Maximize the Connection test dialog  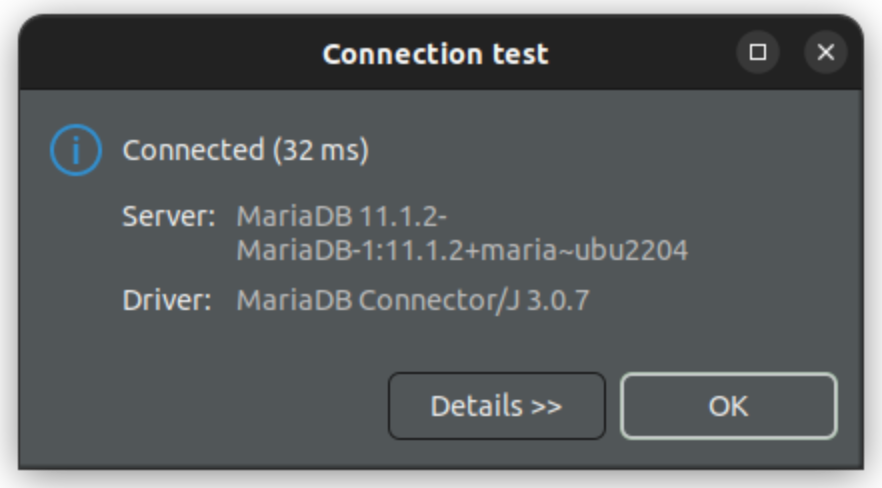pyautogui.click(x=758, y=53)
